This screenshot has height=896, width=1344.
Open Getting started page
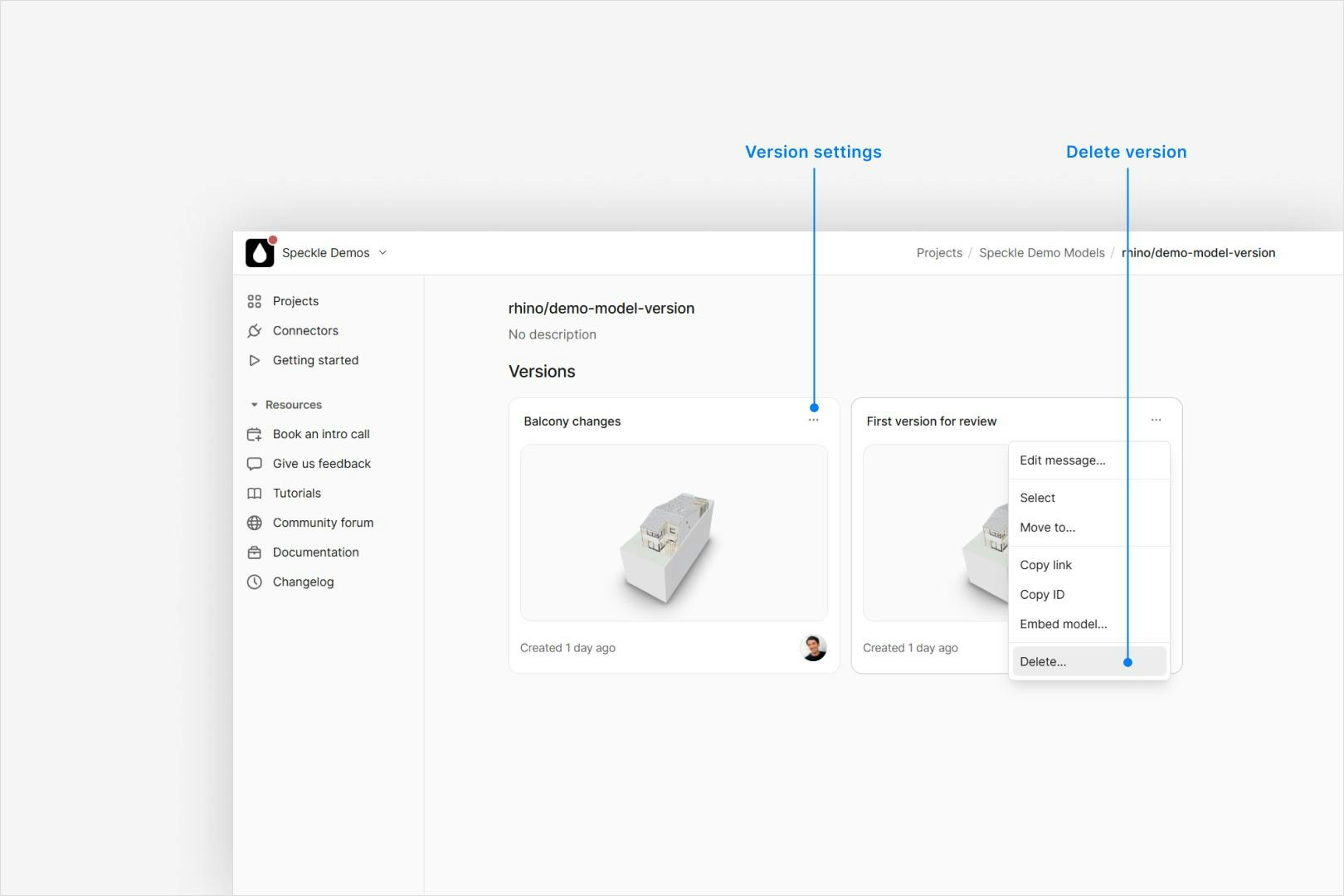[315, 360]
